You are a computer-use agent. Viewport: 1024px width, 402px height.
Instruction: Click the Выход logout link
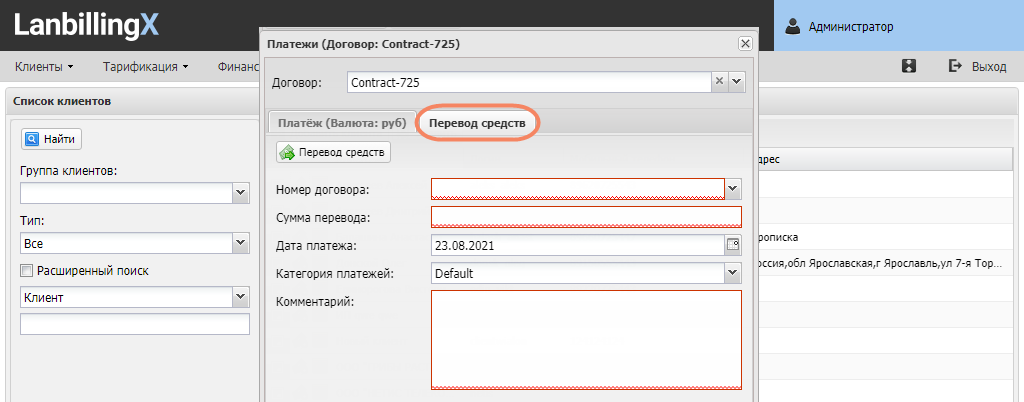pyautogui.click(x=989, y=67)
